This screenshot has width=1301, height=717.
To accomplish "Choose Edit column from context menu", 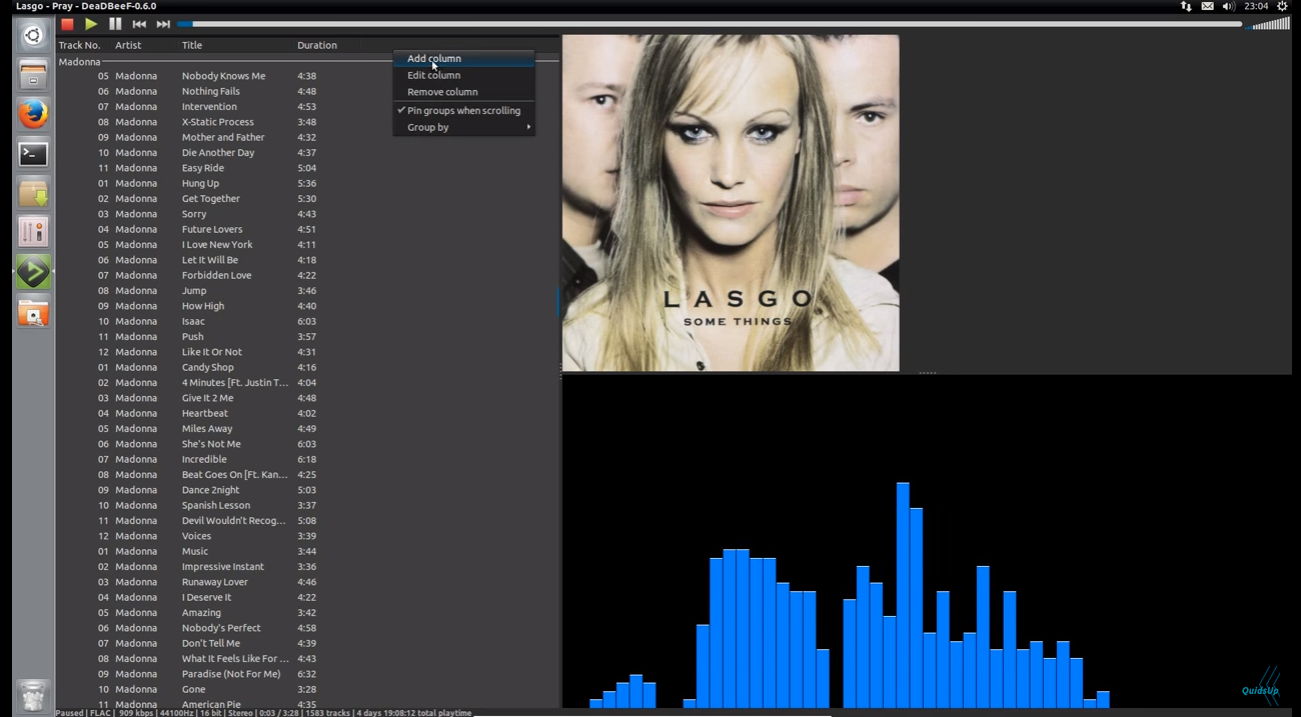I will tap(464, 75).
